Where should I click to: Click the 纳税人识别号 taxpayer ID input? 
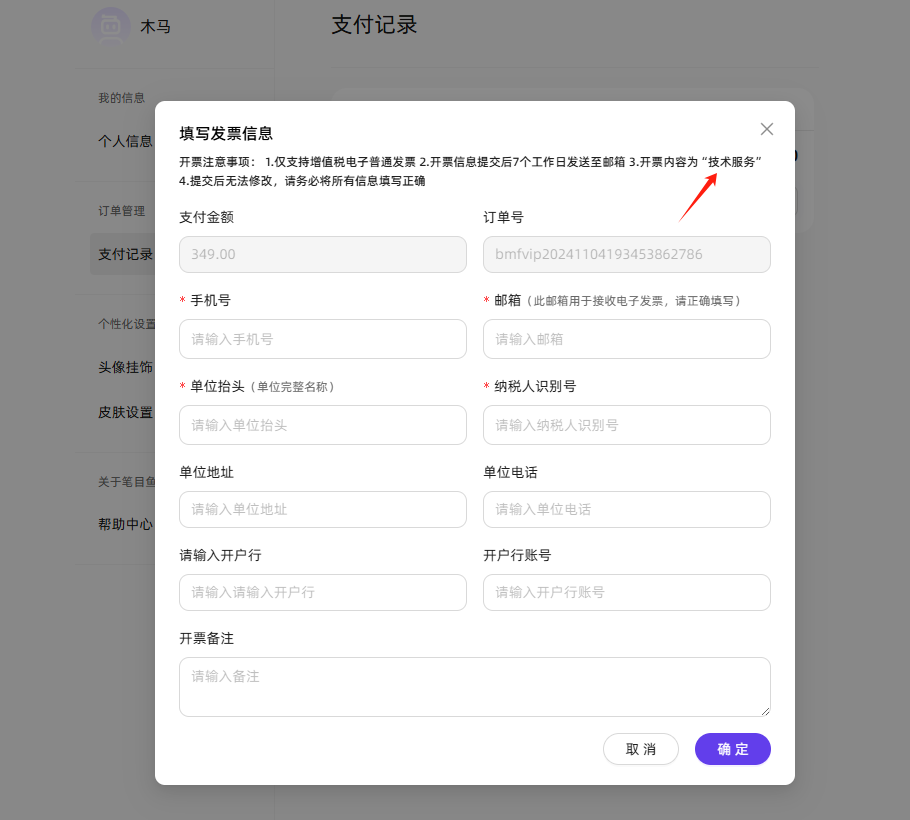pyautogui.click(x=627, y=425)
